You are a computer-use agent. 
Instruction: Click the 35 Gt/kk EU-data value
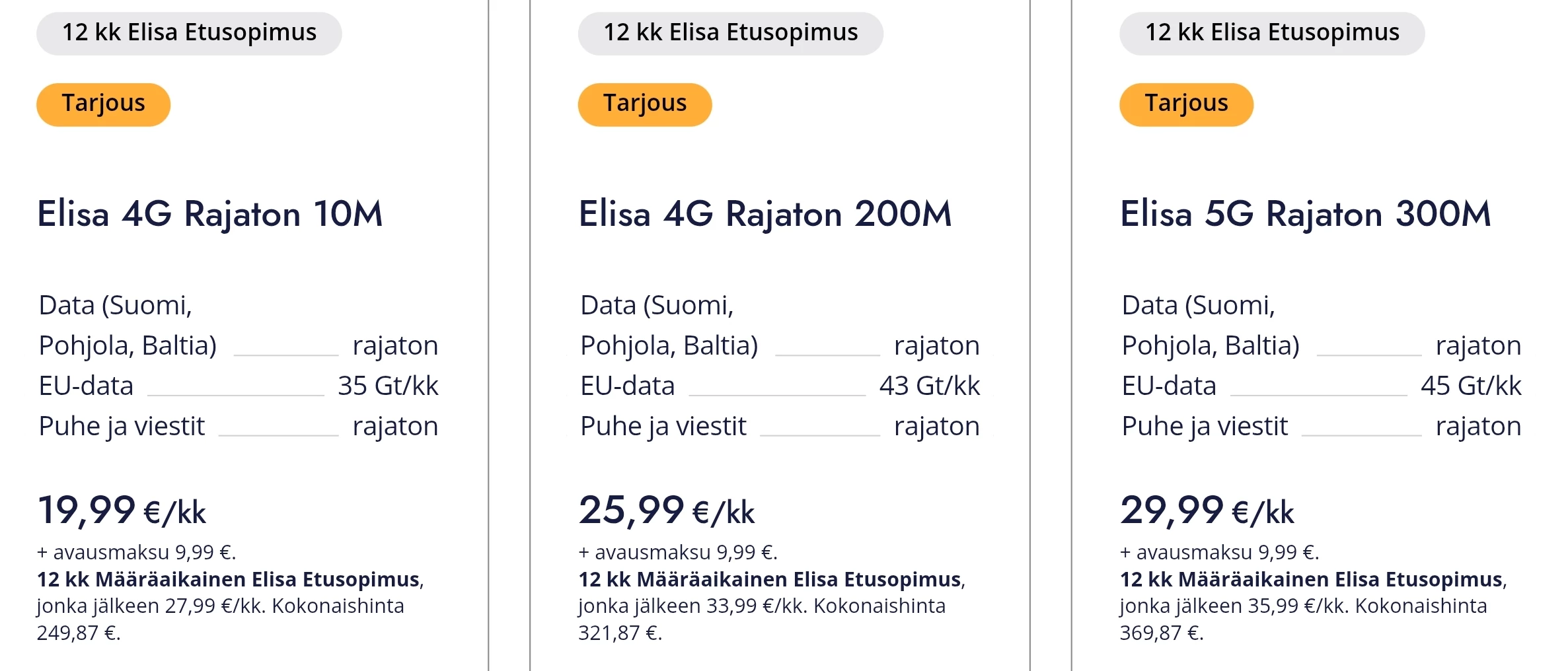pos(388,386)
